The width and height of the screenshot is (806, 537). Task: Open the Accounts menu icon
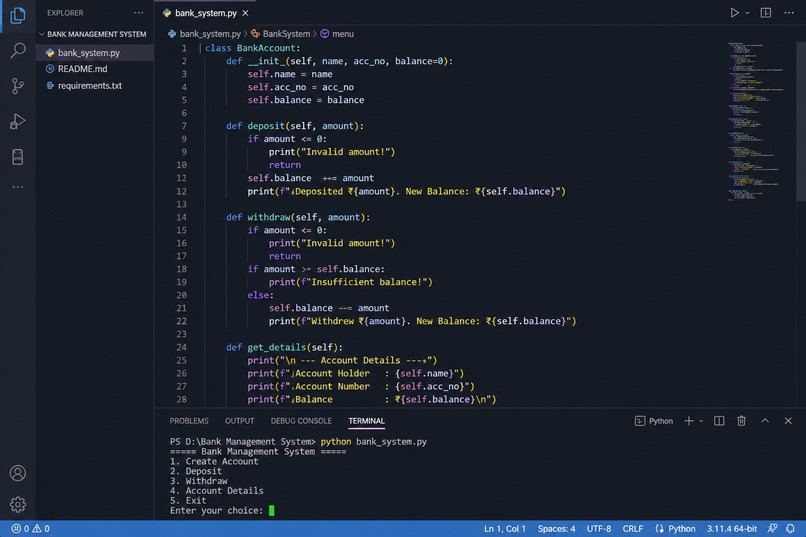17,473
